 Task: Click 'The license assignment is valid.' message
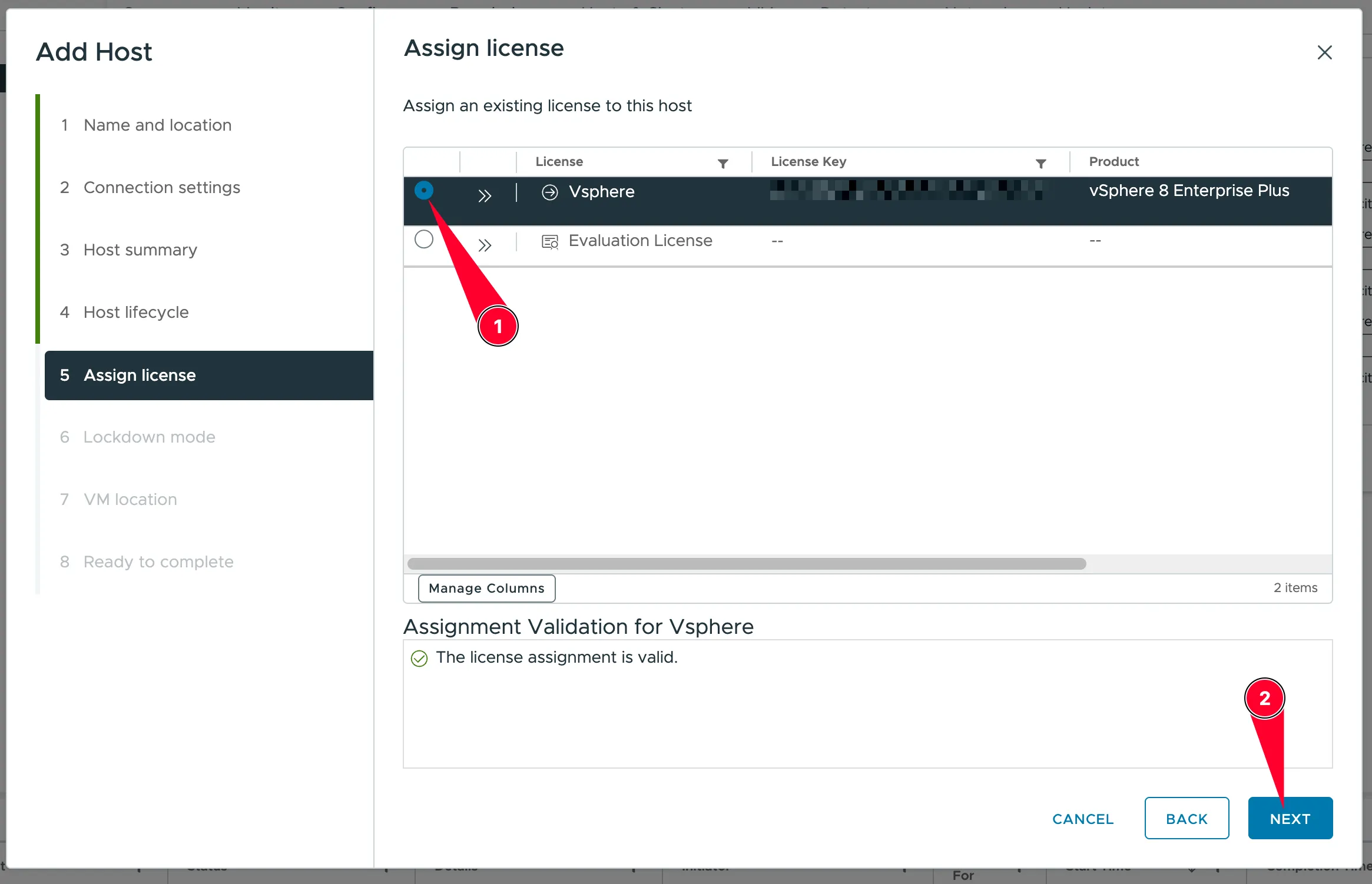tap(556, 657)
